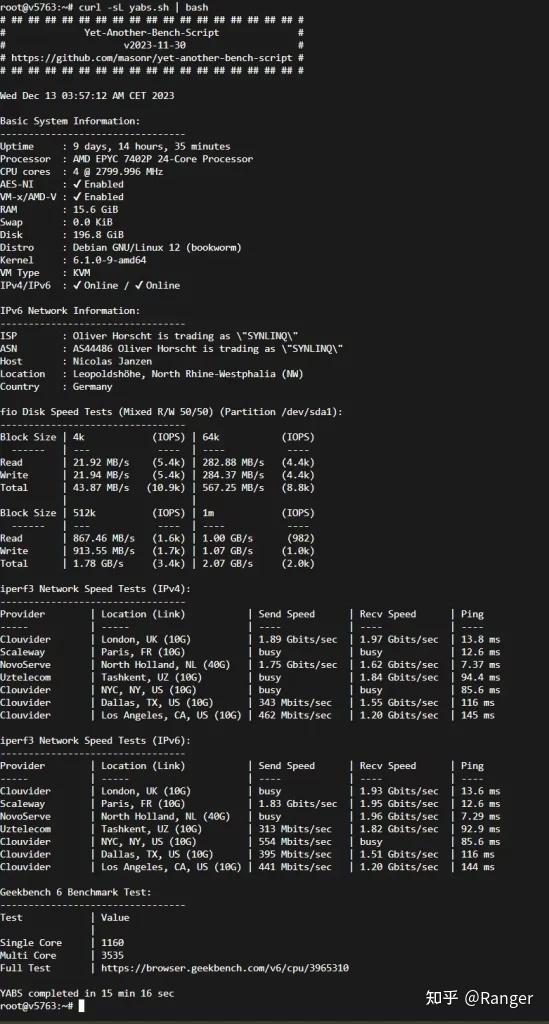Click 64k read speed '282.88 MB/s'
This screenshot has width=549, height=1024.
pos(233,462)
